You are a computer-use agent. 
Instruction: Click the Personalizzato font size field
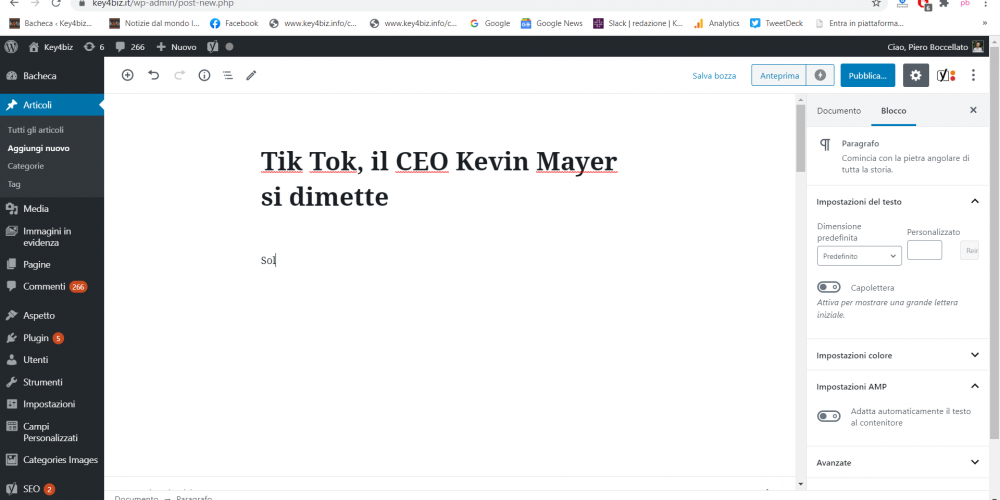click(x=924, y=250)
